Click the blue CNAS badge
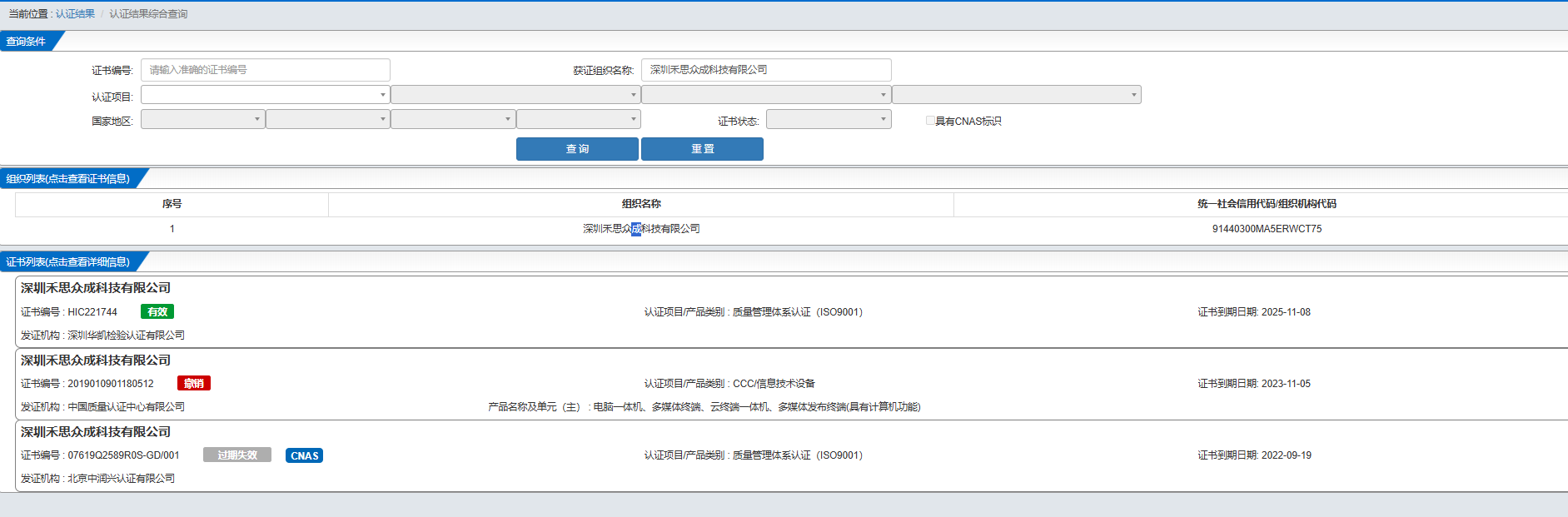Screen dimensions: 1568x517 304,455
